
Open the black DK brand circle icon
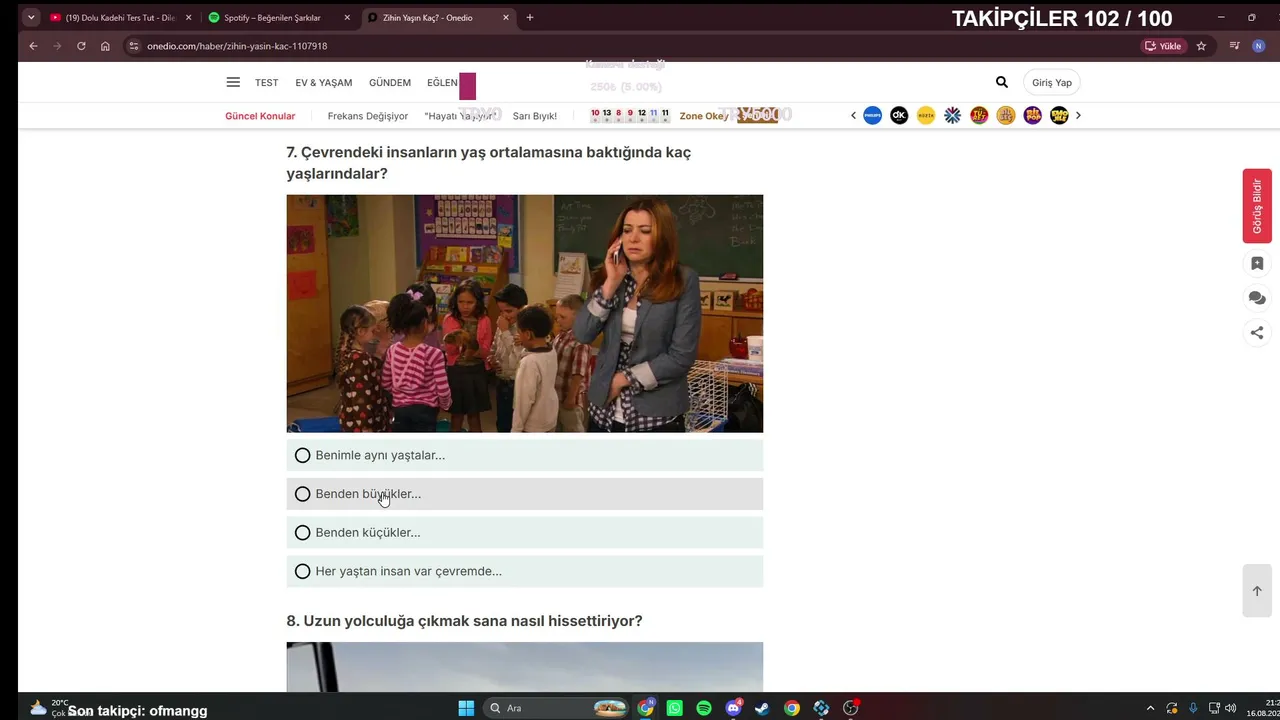click(x=899, y=115)
